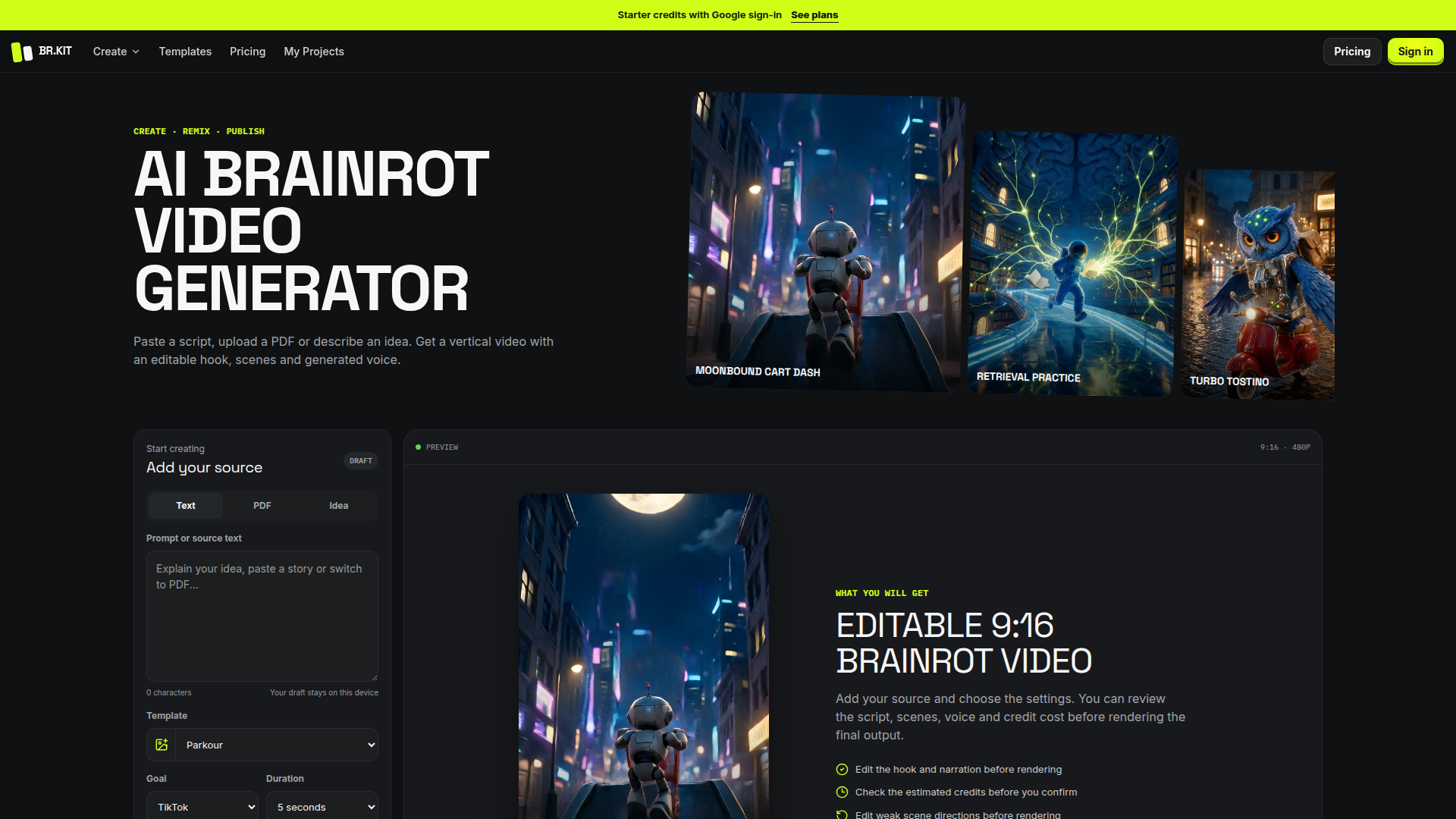Click the preview robot video image

(x=643, y=656)
